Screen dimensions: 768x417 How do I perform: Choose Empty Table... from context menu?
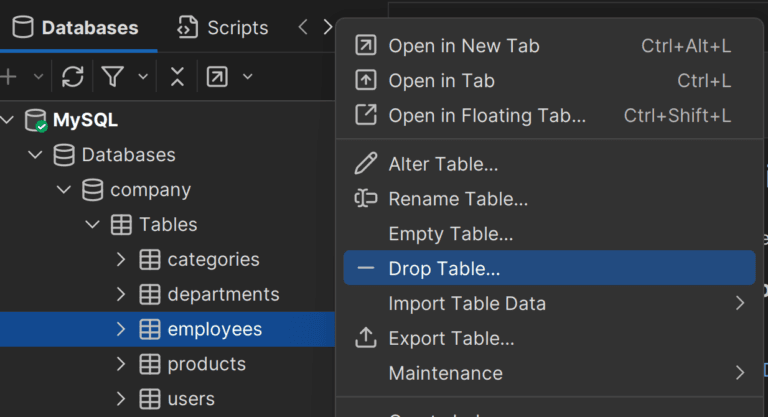(x=549, y=233)
